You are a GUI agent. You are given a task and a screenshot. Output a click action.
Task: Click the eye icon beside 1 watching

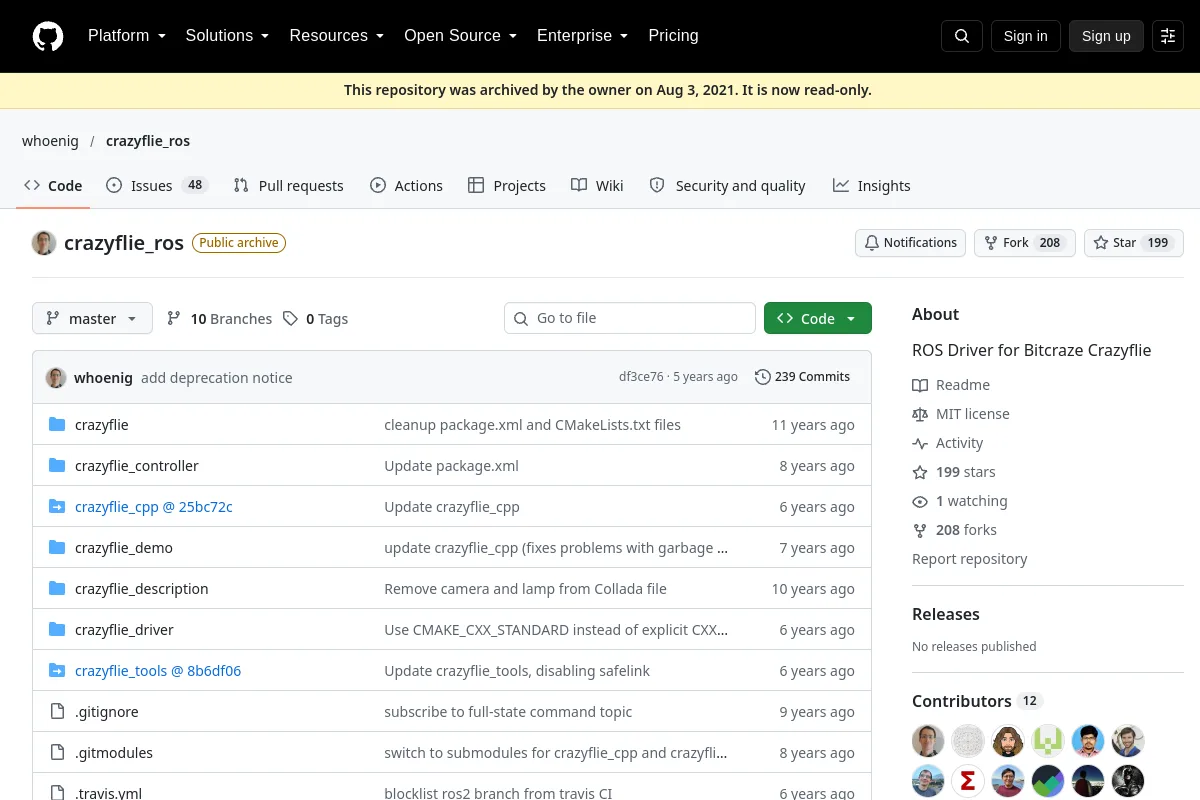920,501
